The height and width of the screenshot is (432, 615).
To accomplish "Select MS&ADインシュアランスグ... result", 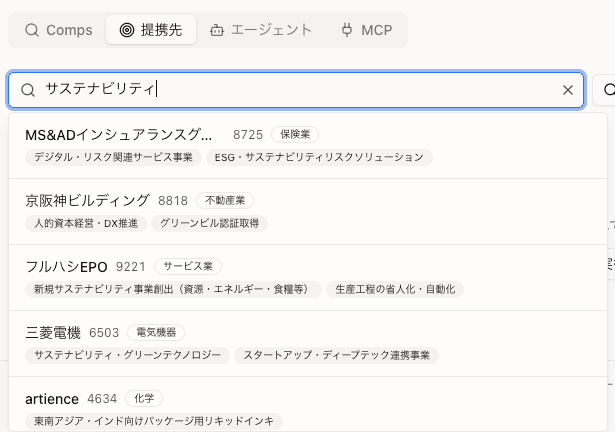I will coord(308,146).
